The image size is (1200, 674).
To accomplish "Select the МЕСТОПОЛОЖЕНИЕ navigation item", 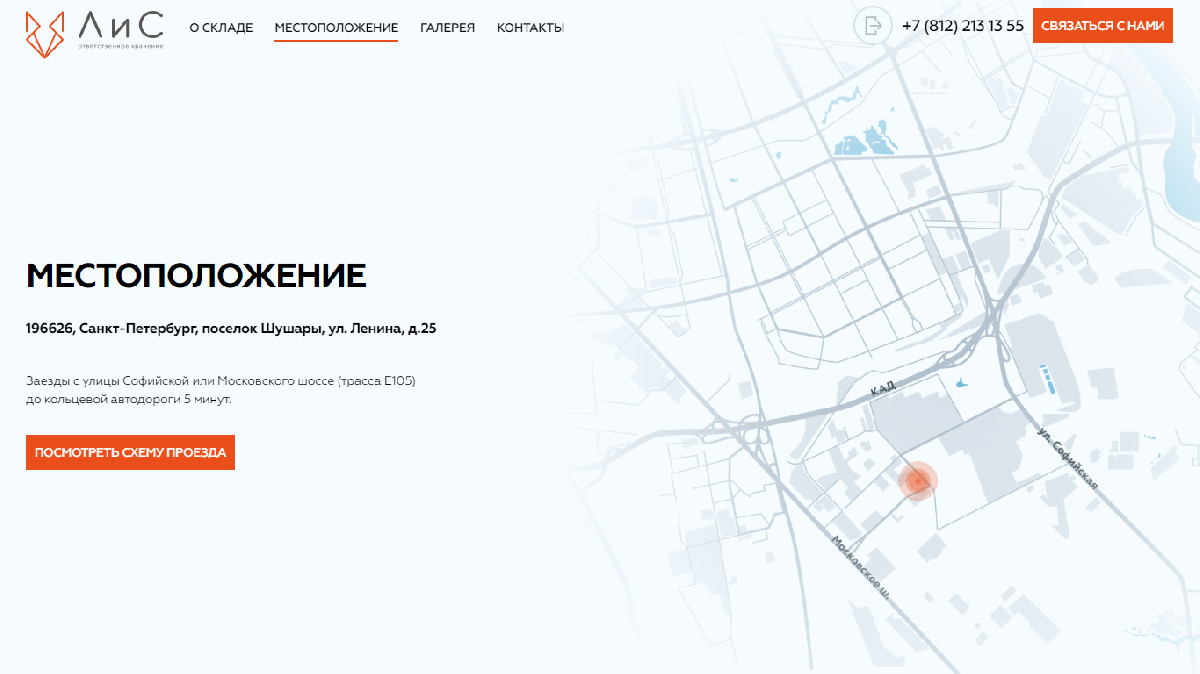I will tap(336, 28).
